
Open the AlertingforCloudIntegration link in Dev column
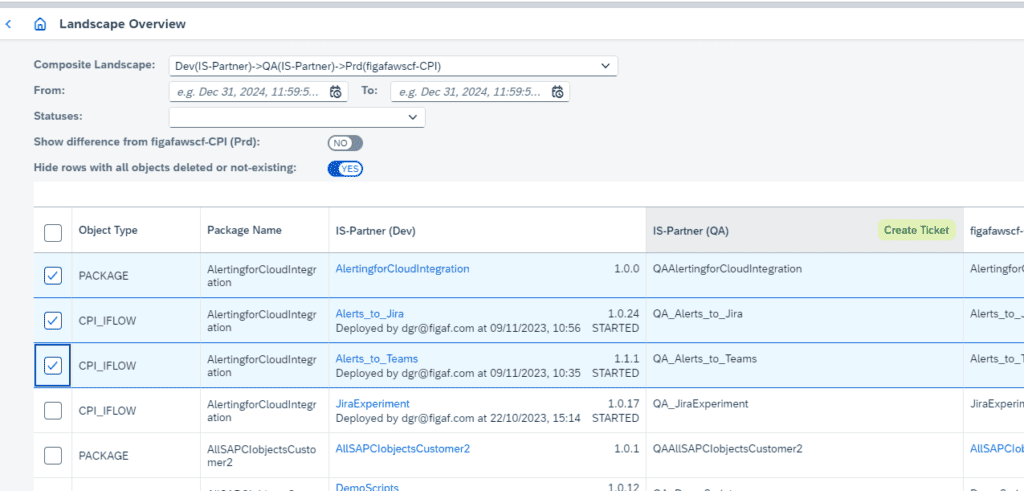[402, 268]
